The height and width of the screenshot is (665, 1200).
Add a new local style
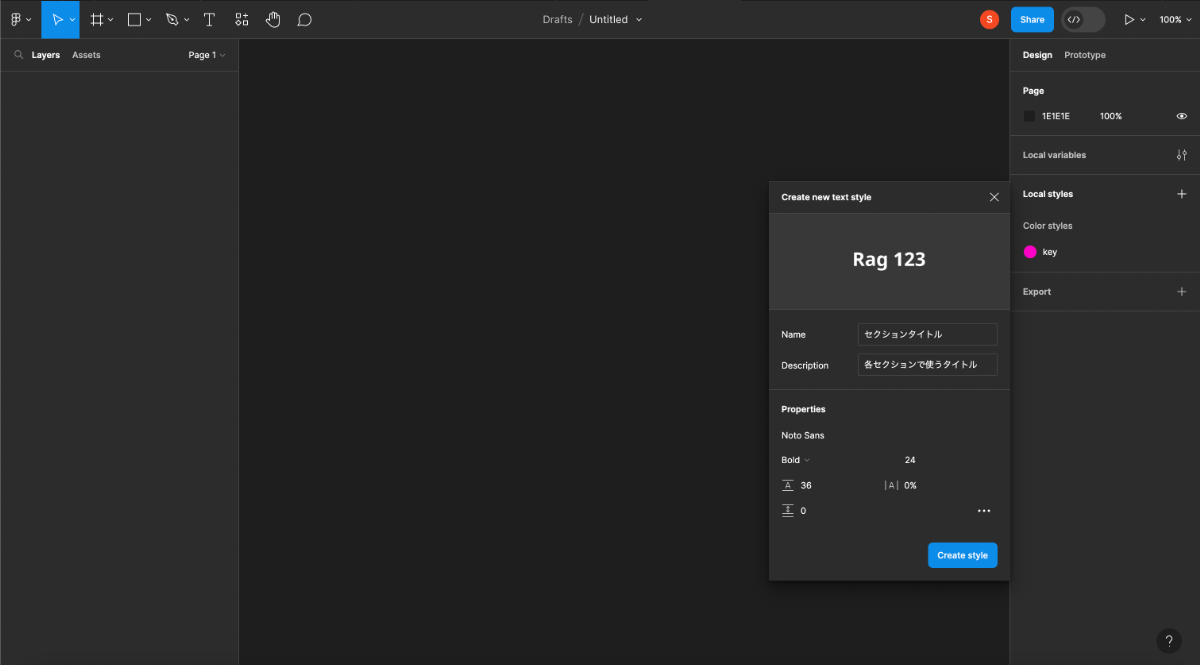(1182, 194)
